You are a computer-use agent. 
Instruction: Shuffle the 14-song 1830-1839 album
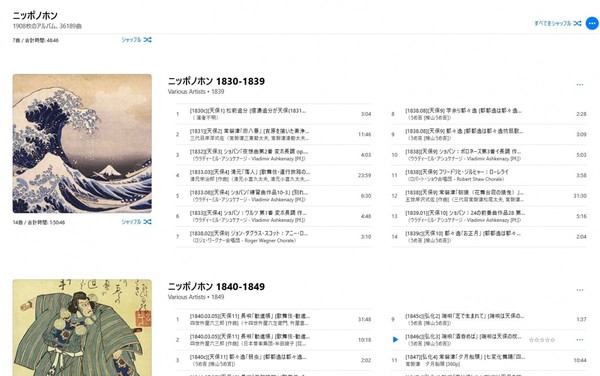click(136, 222)
